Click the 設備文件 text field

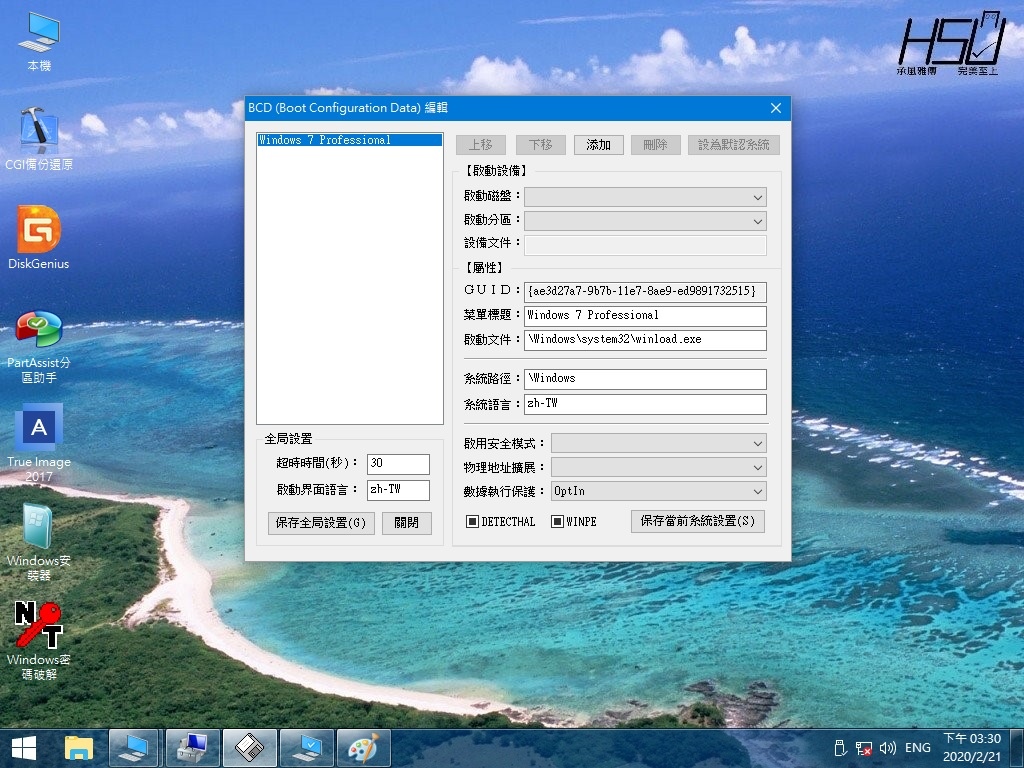point(645,245)
